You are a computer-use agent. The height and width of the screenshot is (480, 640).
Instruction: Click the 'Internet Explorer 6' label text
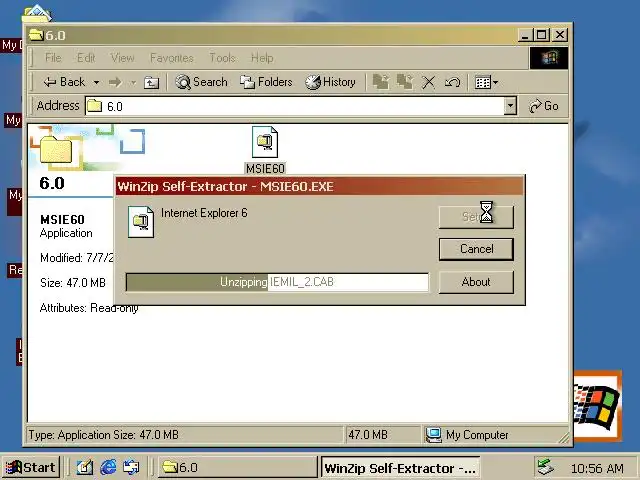pyautogui.click(x=204, y=213)
